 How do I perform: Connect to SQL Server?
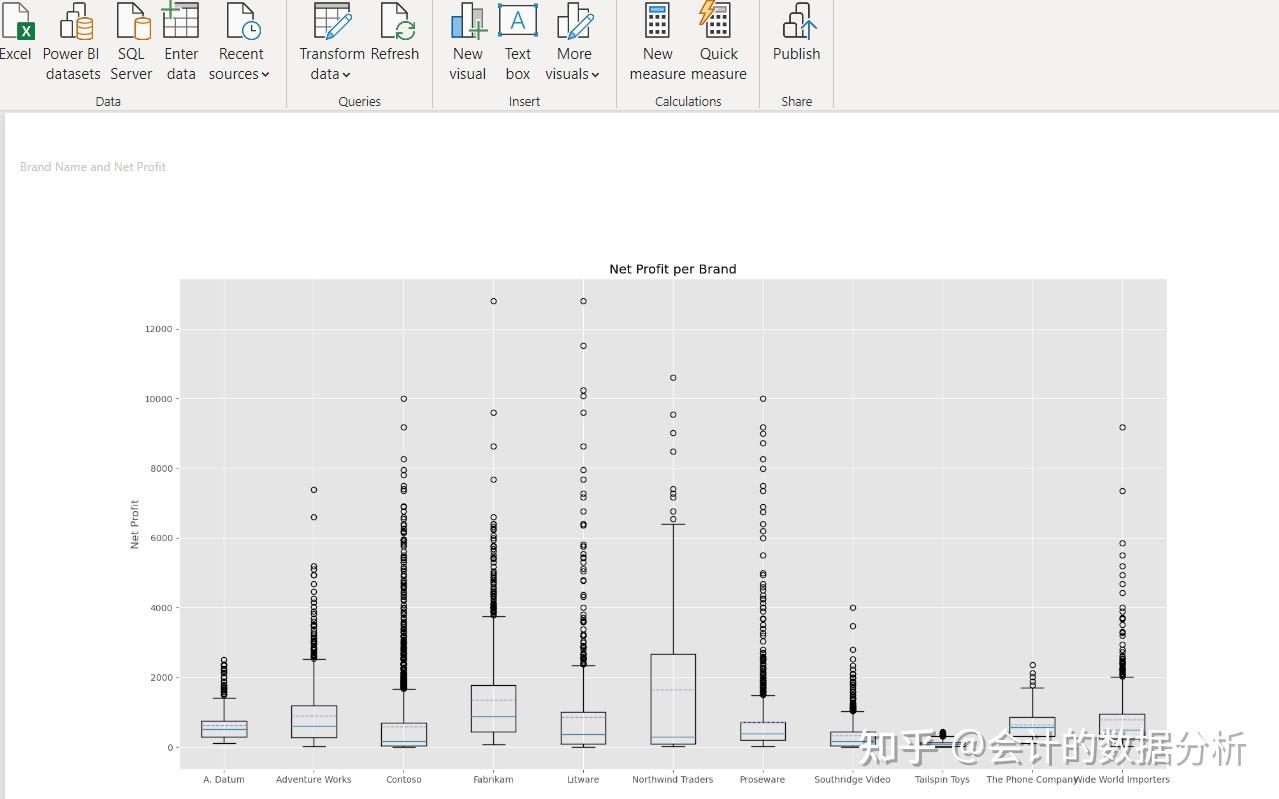pyautogui.click(x=131, y=42)
